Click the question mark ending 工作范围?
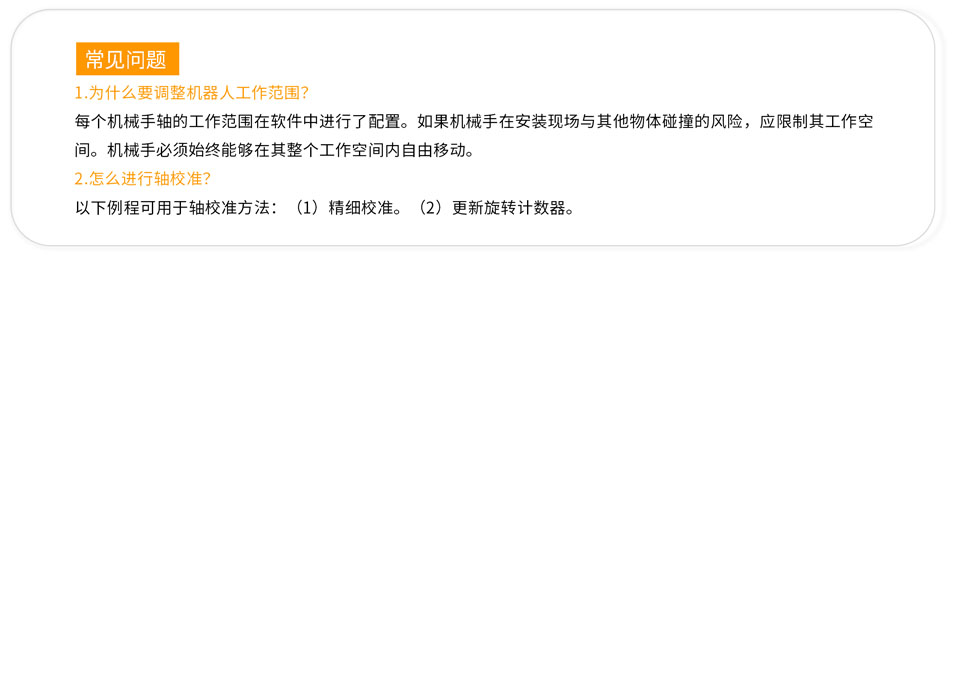This screenshot has height=679, width=960. 305,92
